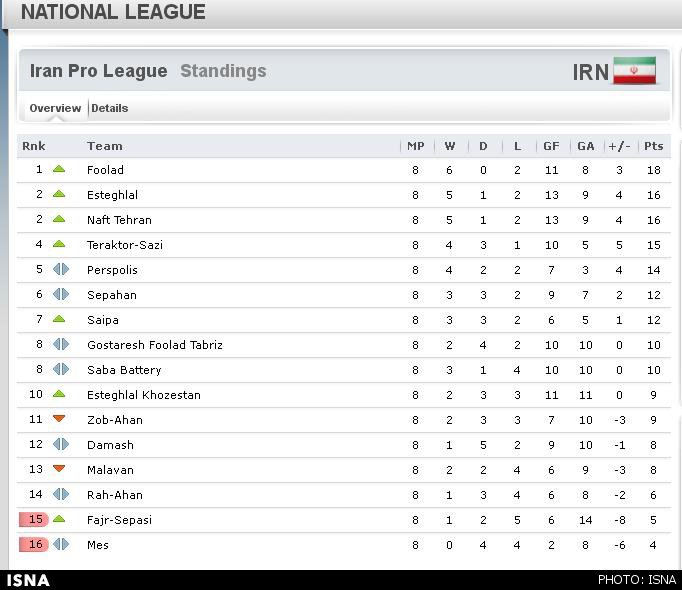Viewport: 682px width, 590px height.
Task: Click the Gostaresh Foolad Tabriz team name
Action: 154,345
